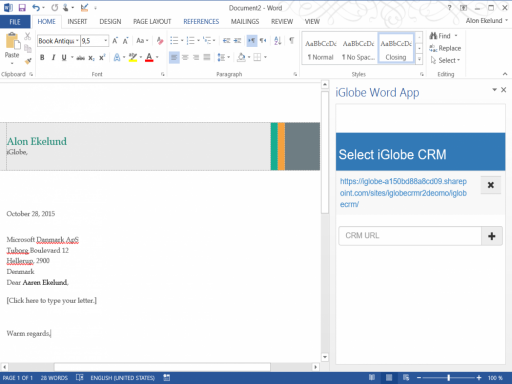Open numbered list dropdown

point(198,41)
